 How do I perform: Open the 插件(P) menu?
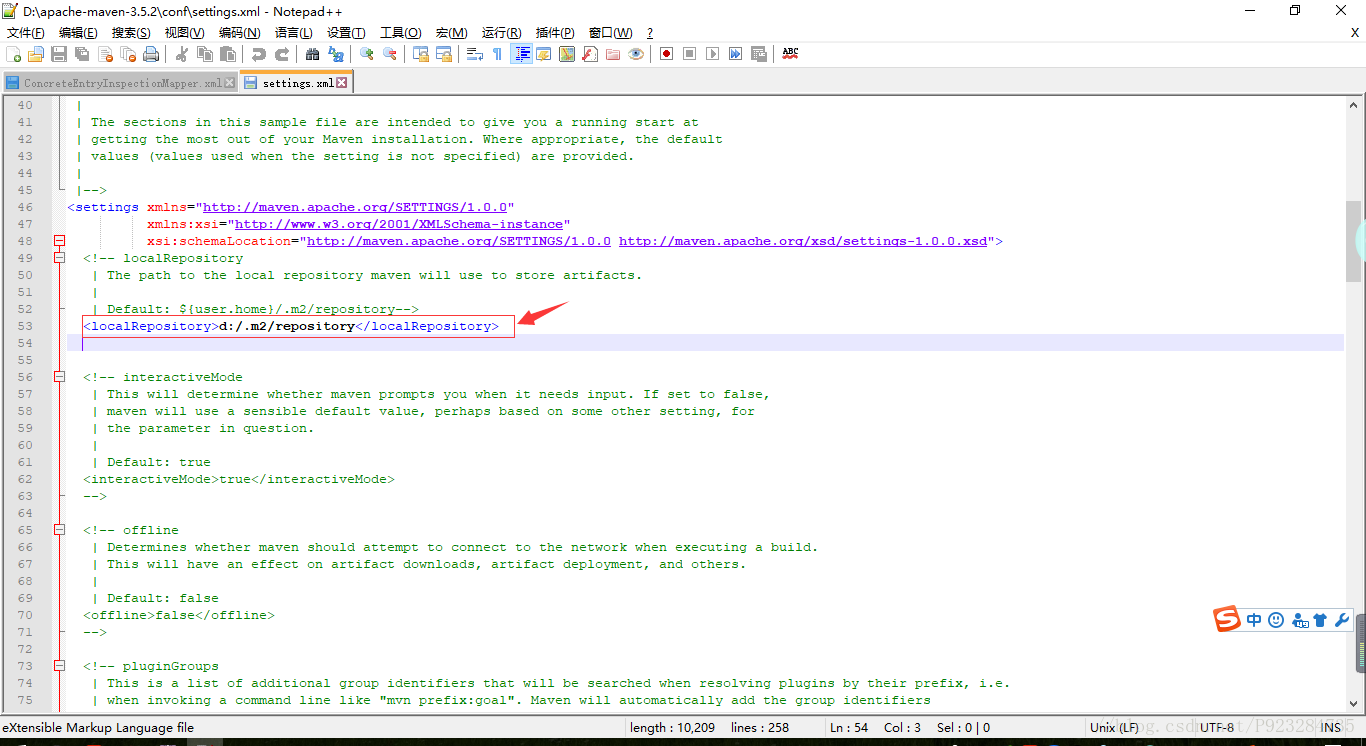tap(555, 33)
